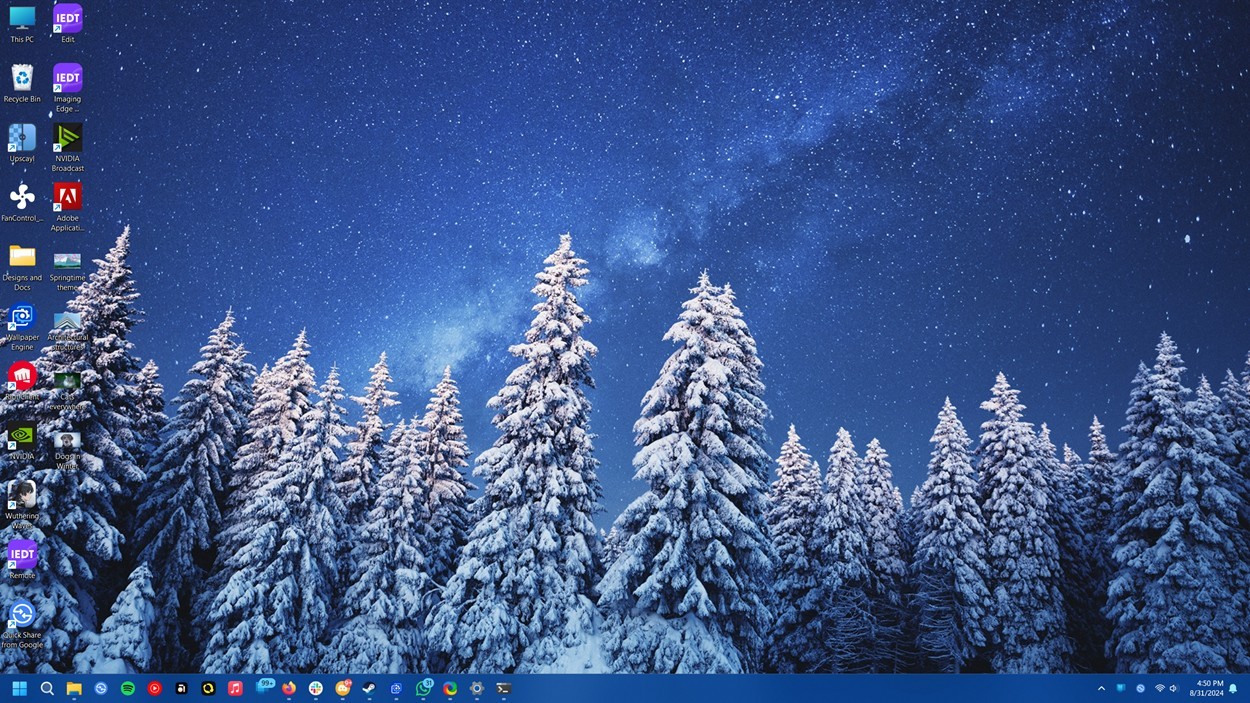This screenshot has width=1250, height=703.
Task: Open the notifications bell icon
Action: 1234,688
